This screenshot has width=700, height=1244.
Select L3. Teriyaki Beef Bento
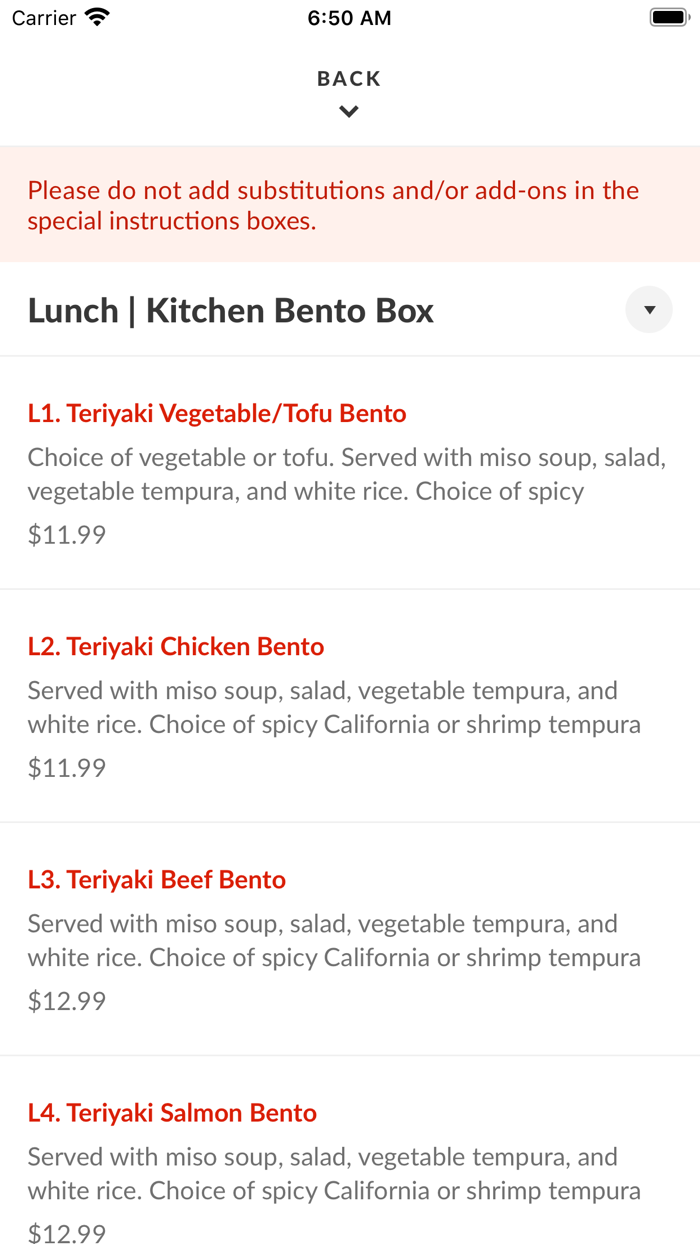point(157,879)
